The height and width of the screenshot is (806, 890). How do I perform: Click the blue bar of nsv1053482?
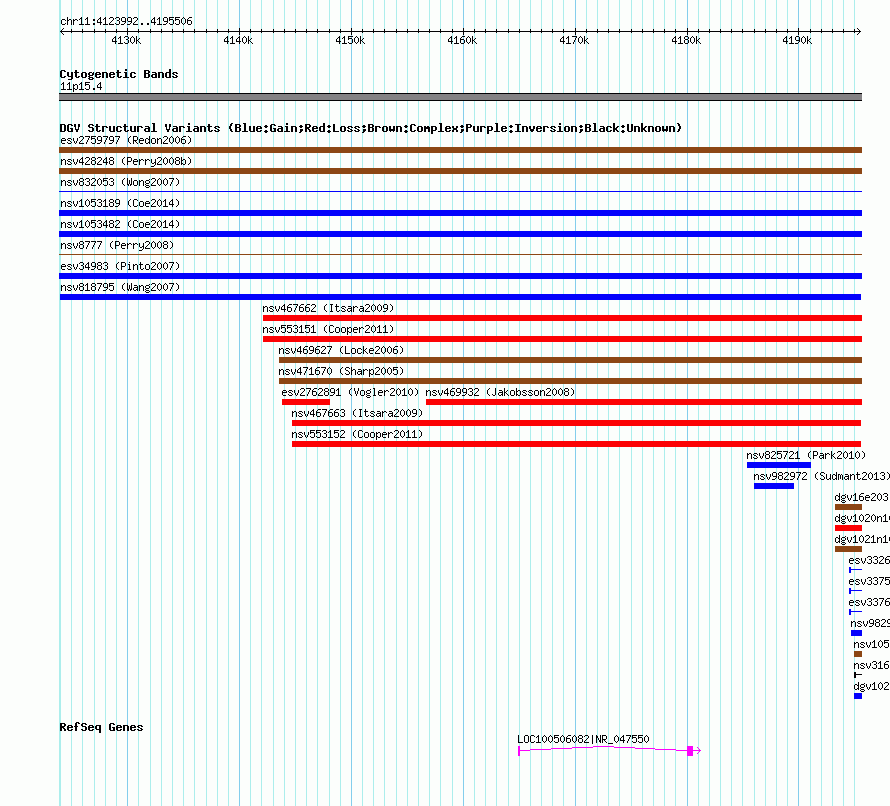coord(460,234)
